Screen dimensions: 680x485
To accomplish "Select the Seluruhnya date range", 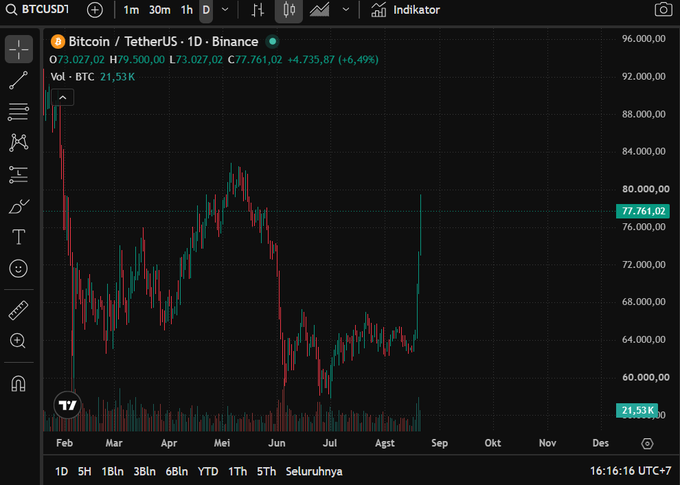I will (314, 471).
